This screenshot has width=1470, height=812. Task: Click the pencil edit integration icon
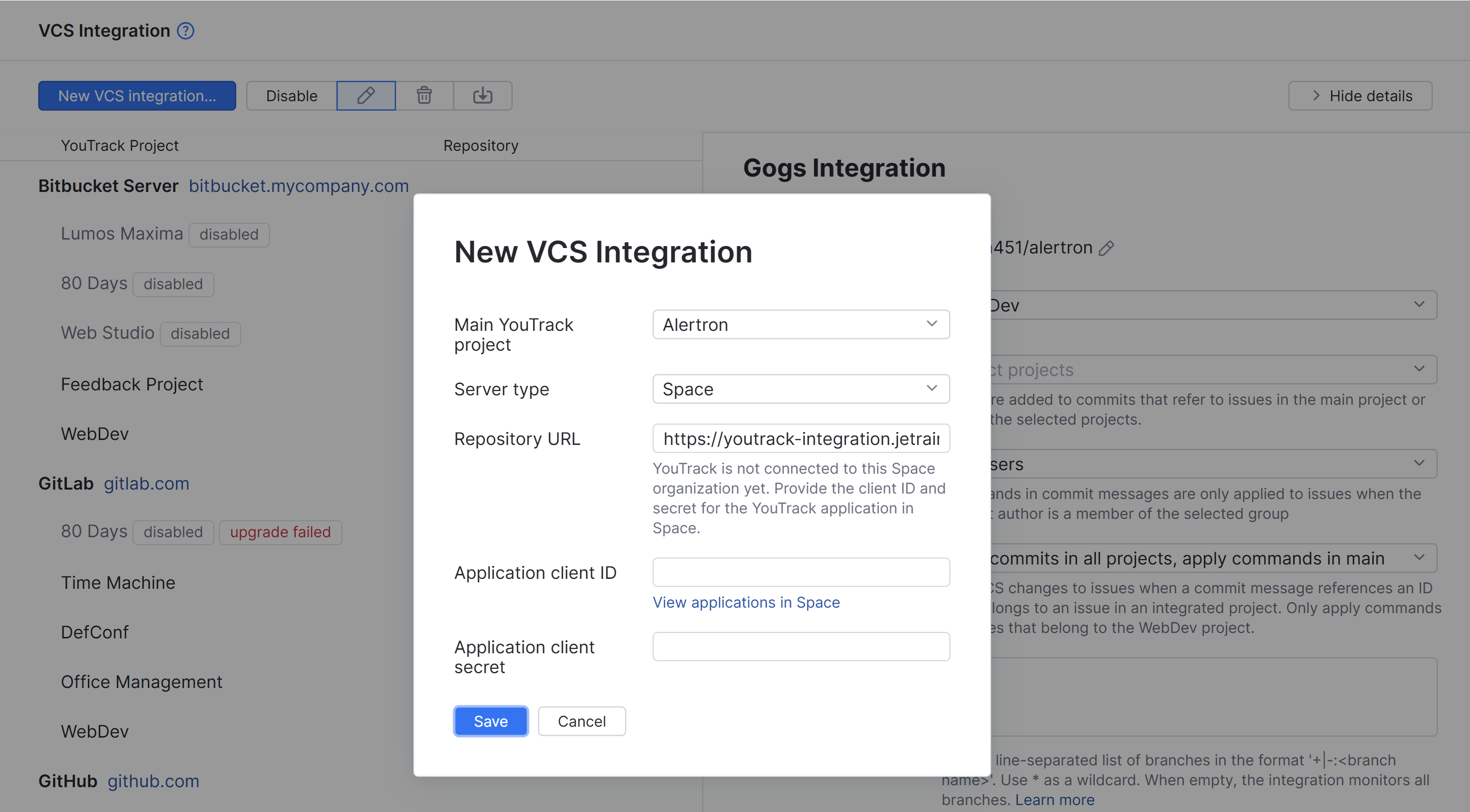(x=366, y=95)
